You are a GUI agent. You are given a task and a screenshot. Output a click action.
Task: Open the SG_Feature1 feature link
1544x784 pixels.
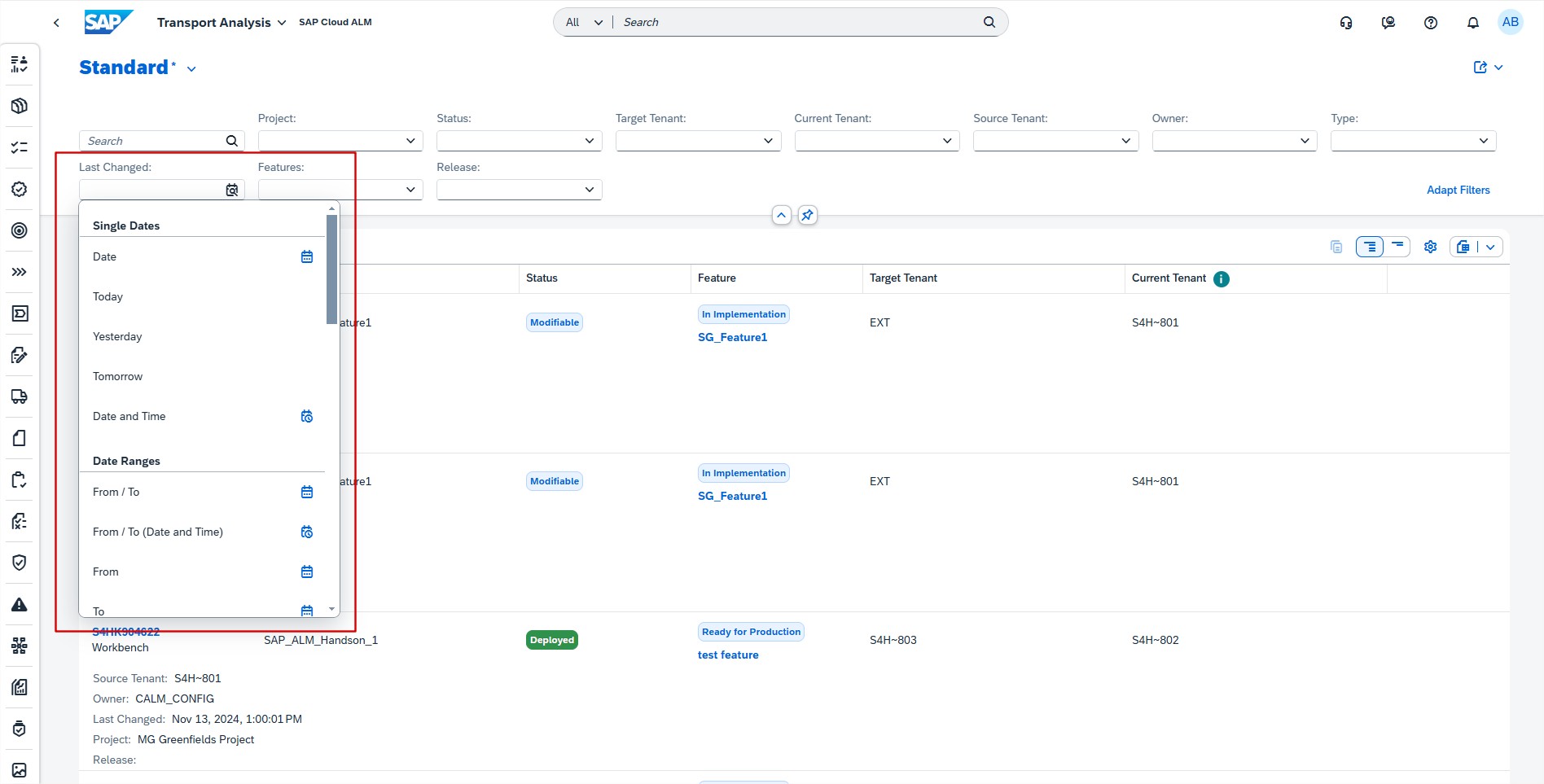click(x=732, y=337)
